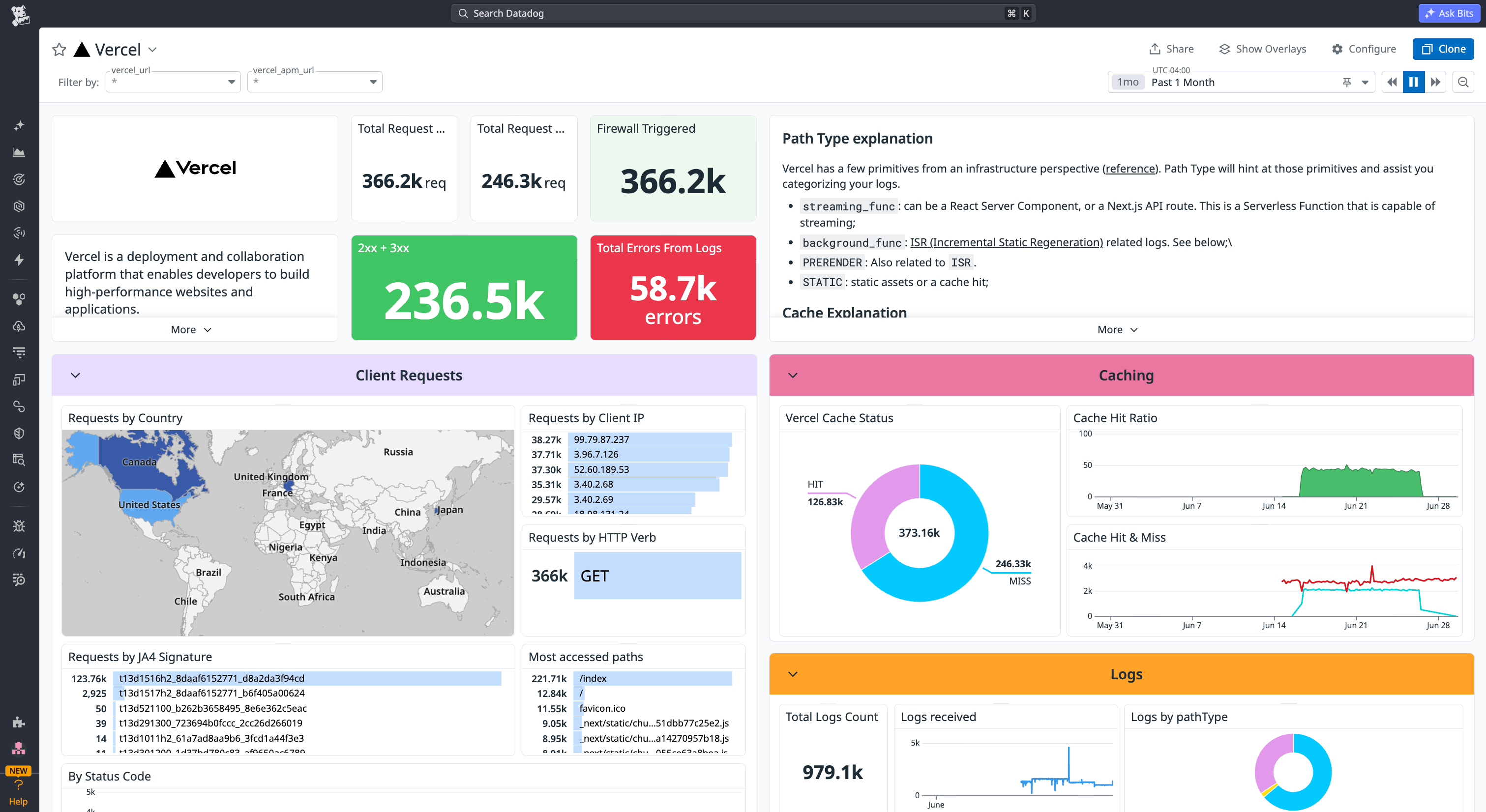The image size is (1486, 812).
Task: Open the area chart dashboards icon
Action: click(x=19, y=152)
